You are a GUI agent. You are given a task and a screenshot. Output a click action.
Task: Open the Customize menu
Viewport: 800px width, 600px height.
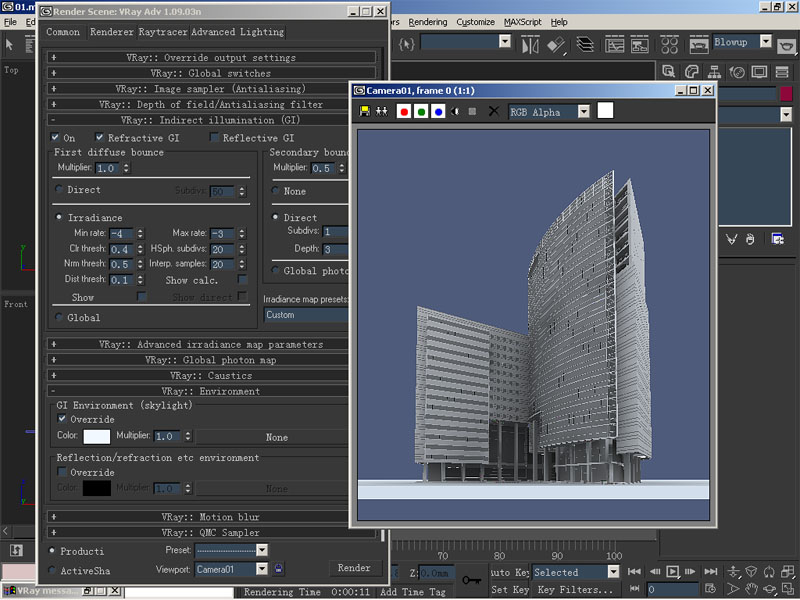coord(476,22)
